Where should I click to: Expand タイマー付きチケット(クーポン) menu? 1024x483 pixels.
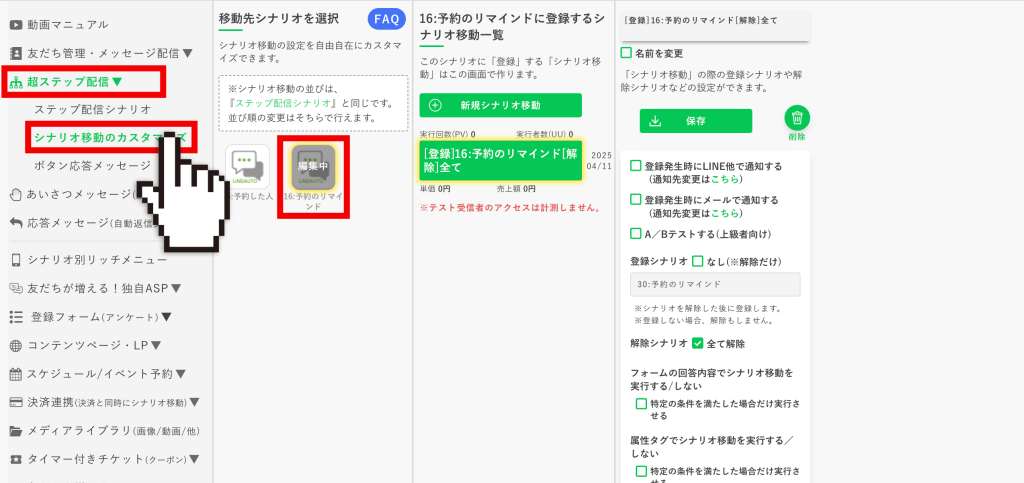[x=104, y=459]
